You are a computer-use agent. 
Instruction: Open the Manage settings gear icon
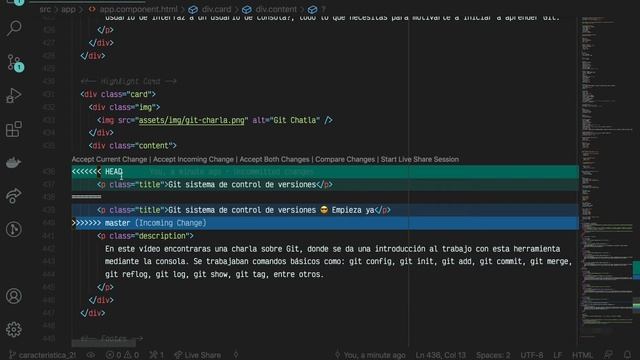[13, 329]
